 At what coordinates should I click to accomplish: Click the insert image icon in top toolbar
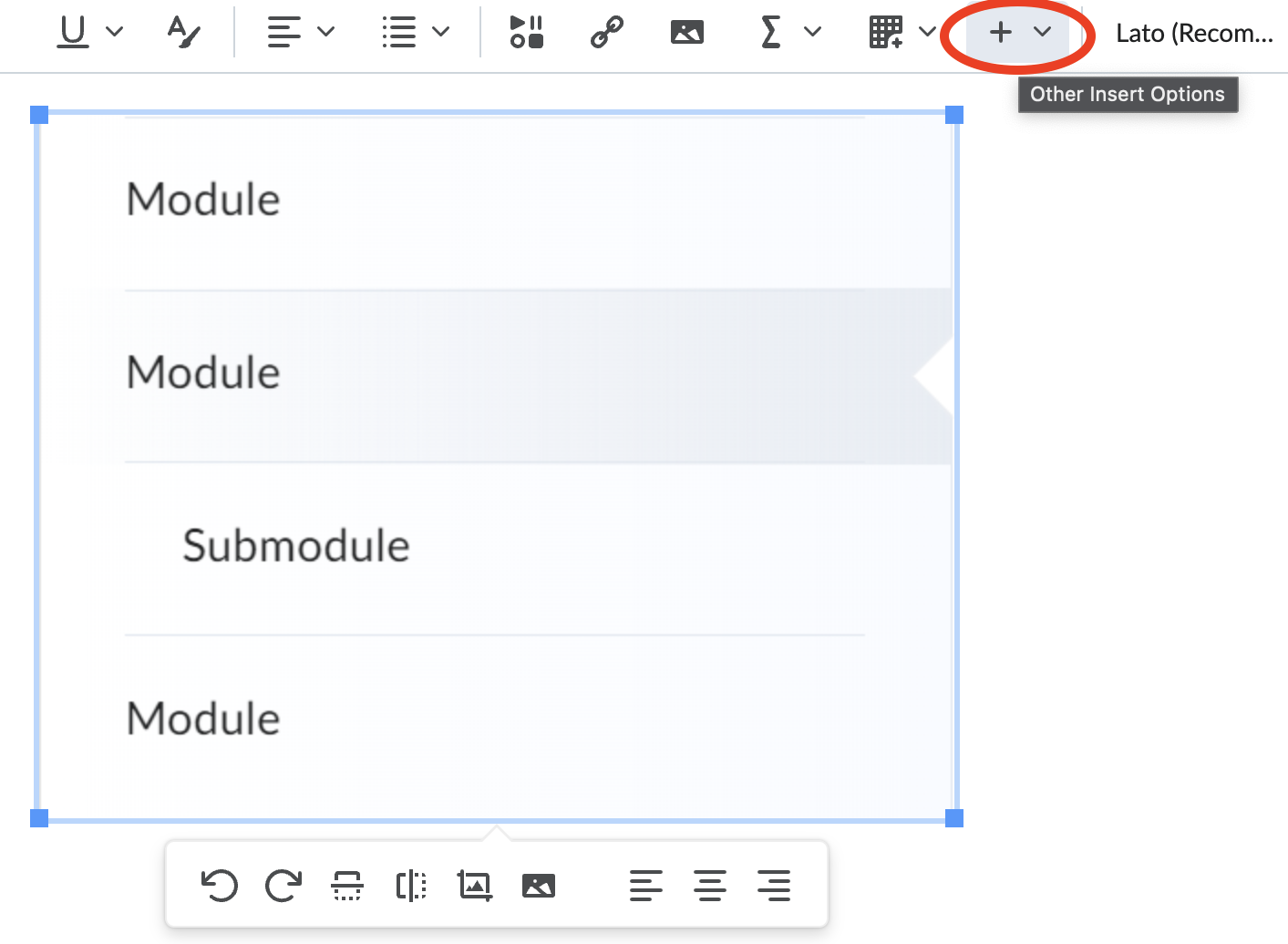coord(686,32)
